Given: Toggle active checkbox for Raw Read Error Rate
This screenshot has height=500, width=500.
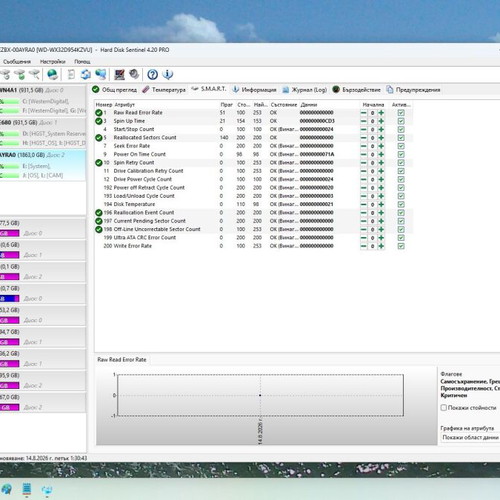Looking at the screenshot, I should click(x=401, y=113).
